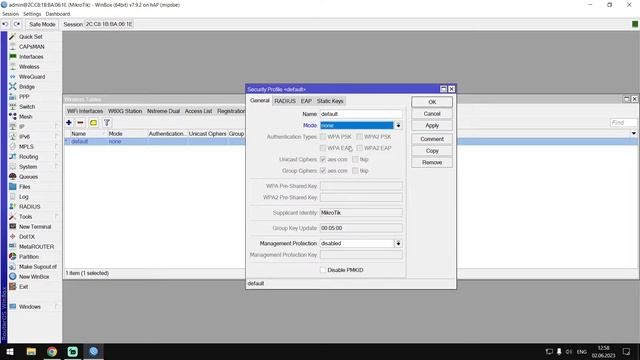The image size is (640, 360).
Task: Open the Session menu
Action: click(x=11, y=14)
